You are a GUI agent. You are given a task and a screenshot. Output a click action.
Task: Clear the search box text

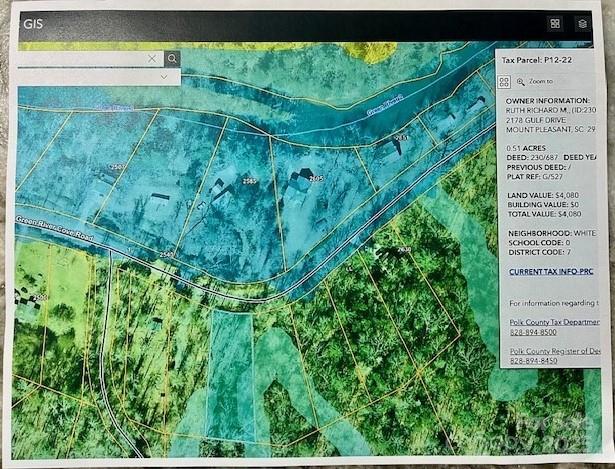click(x=152, y=59)
